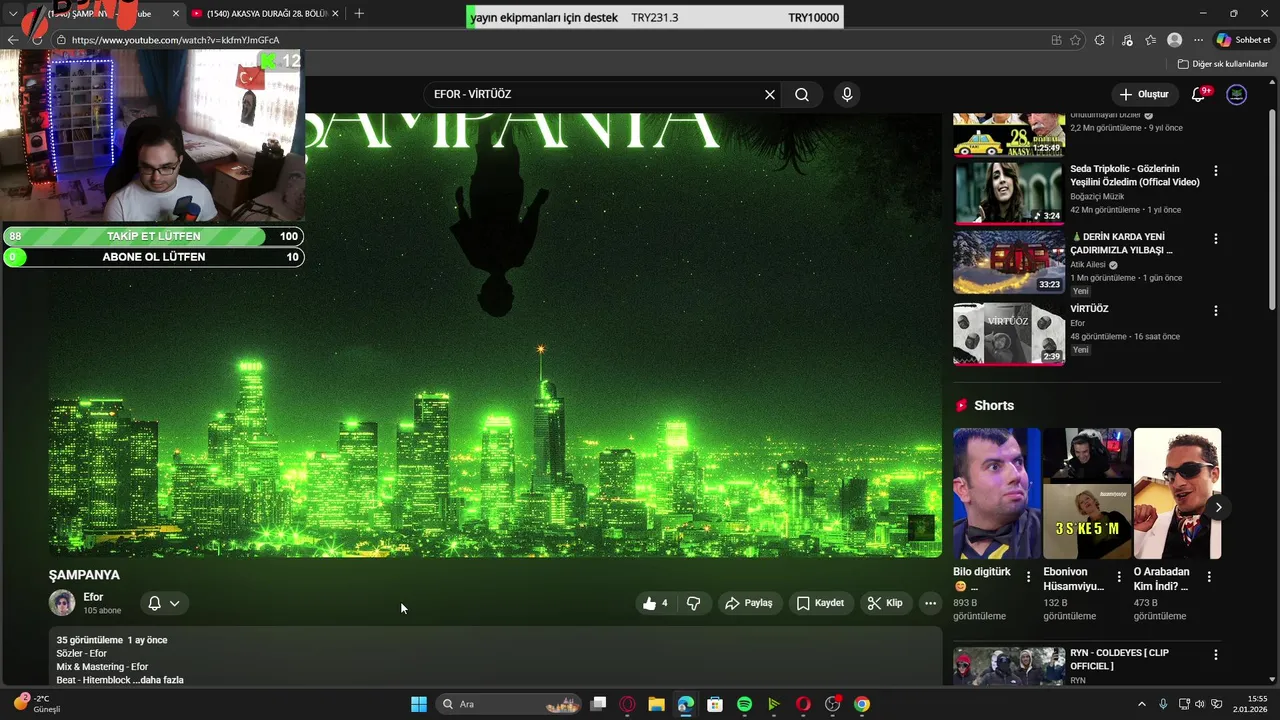Open more actions ellipsis beside Klip

[x=930, y=603]
